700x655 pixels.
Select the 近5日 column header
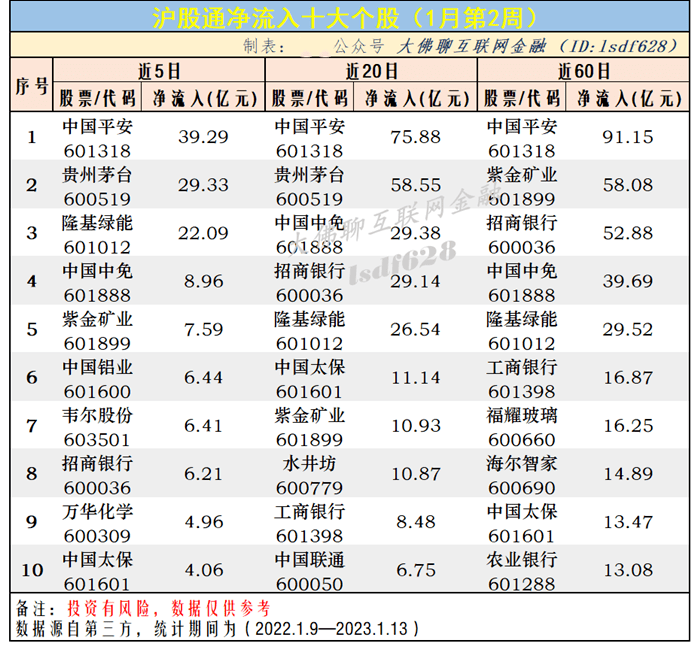[160, 71]
